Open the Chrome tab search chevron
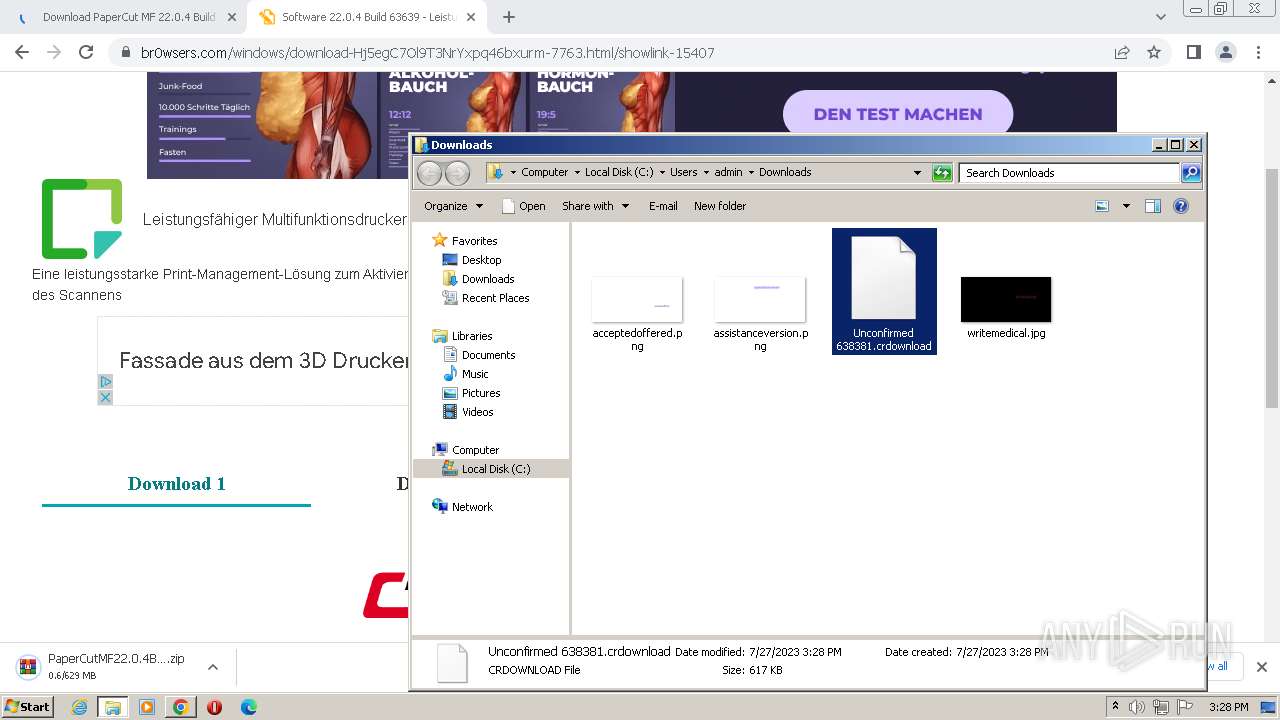Viewport: 1280px width, 720px height. point(1161,17)
